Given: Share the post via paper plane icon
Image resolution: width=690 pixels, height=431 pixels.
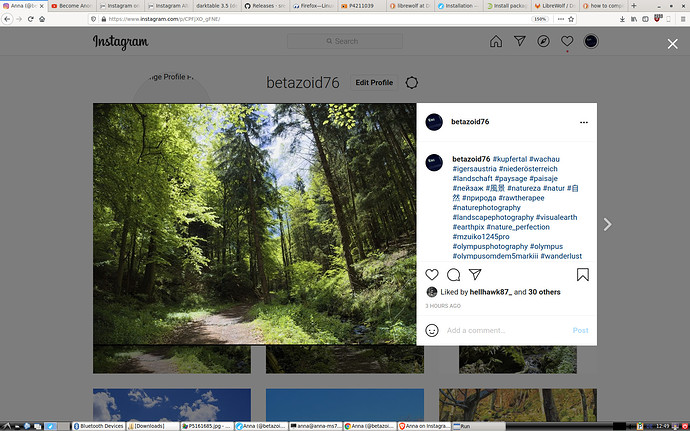Looking at the screenshot, I should [x=474, y=275].
